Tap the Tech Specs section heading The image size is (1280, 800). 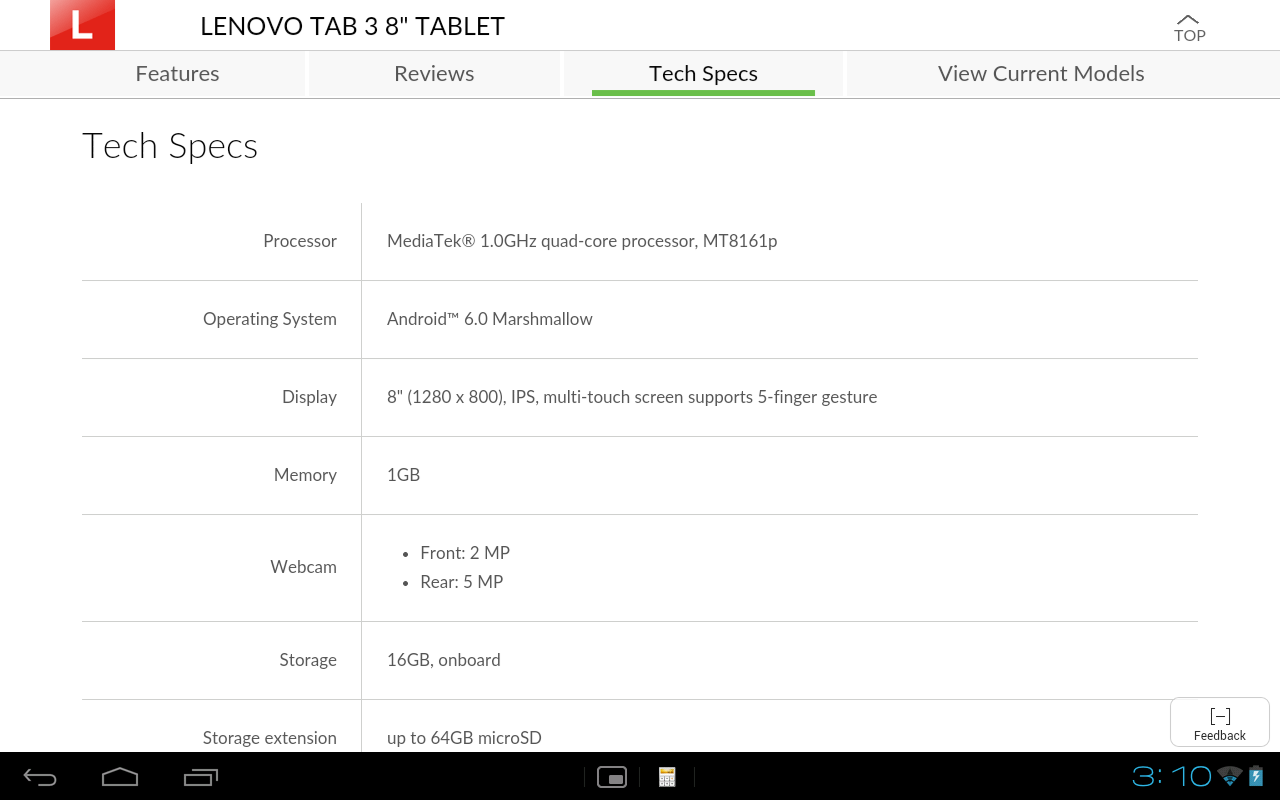point(170,146)
